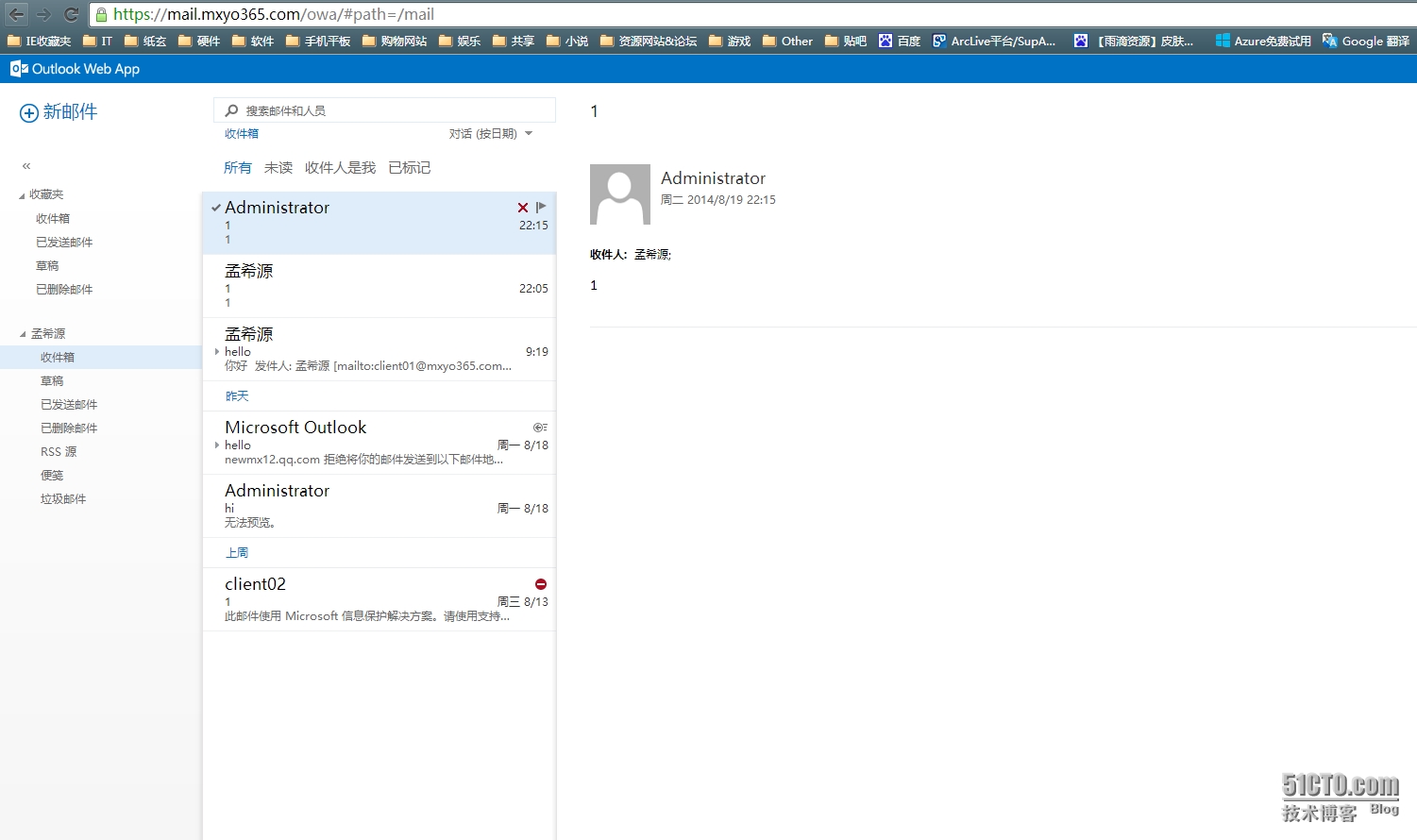Collapse the 孟希源 mailbox folder tree
1417x840 pixels.
click(23, 334)
